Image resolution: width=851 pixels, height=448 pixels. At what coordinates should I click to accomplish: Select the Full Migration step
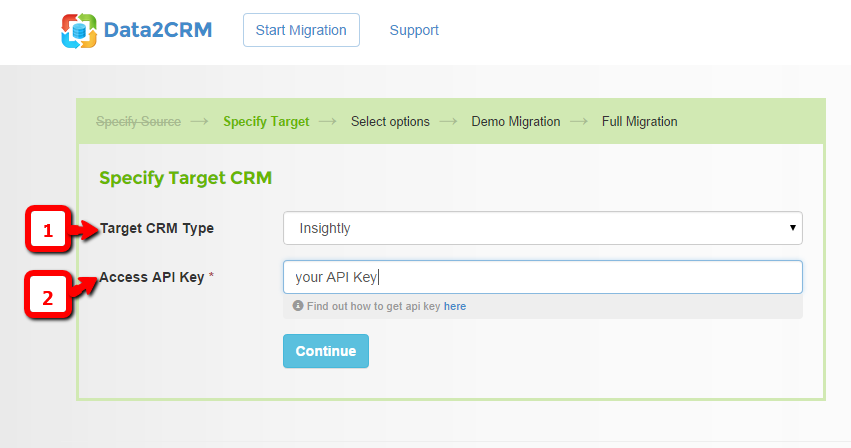click(639, 122)
